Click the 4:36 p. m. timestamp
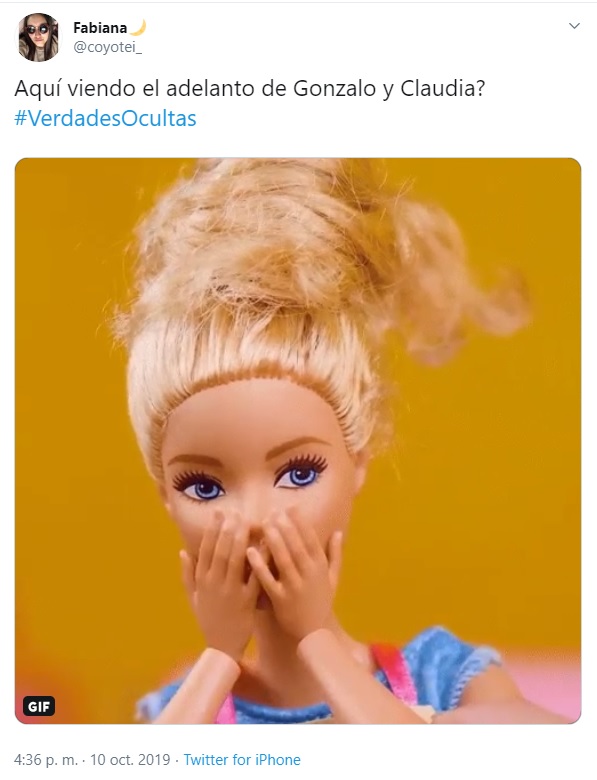The image size is (597, 780). point(46,760)
